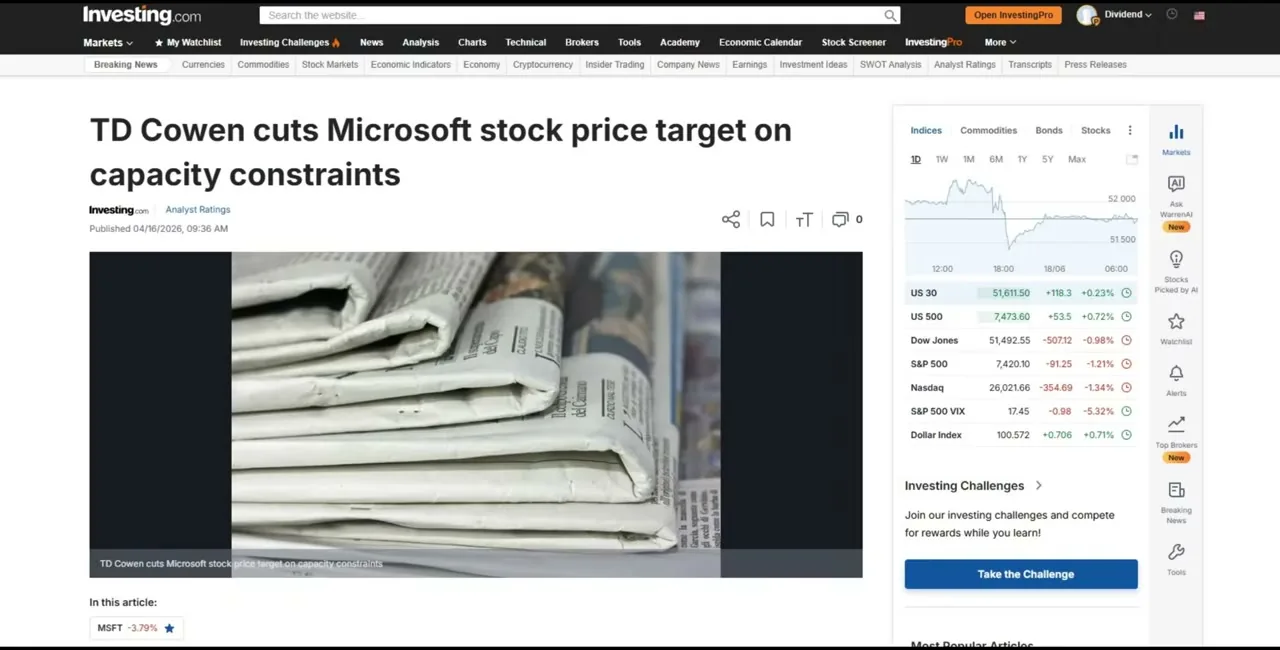The width and height of the screenshot is (1280, 650).
Task: Click the search magnifier icon
Action: [x=890, y=15]
